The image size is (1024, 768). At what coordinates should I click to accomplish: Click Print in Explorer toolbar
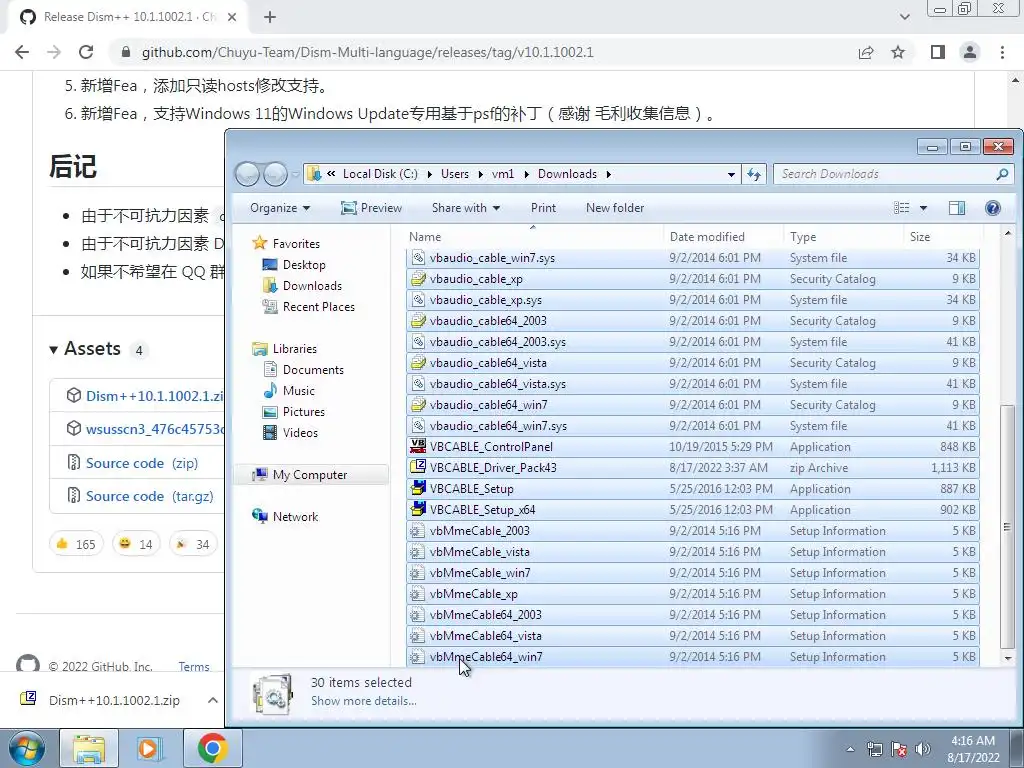pos(543,208)
